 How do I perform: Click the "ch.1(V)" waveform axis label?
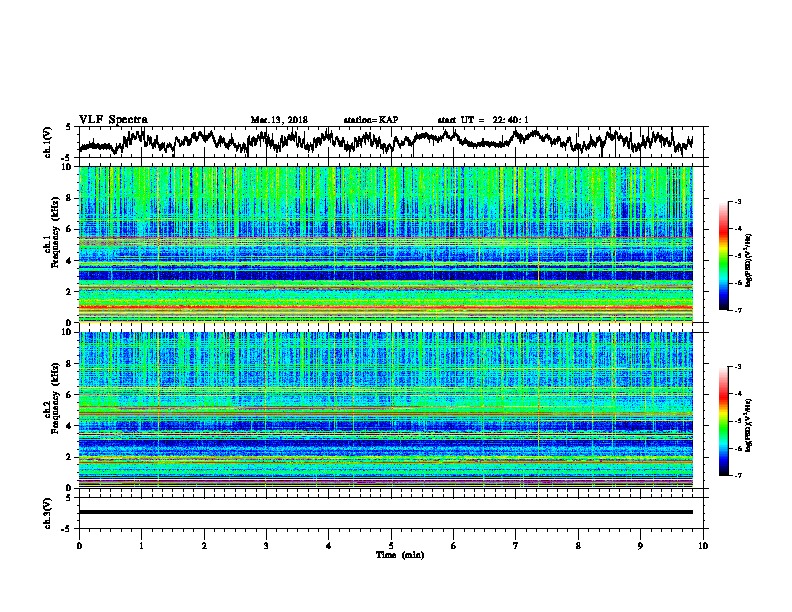(x=48, y=141)
